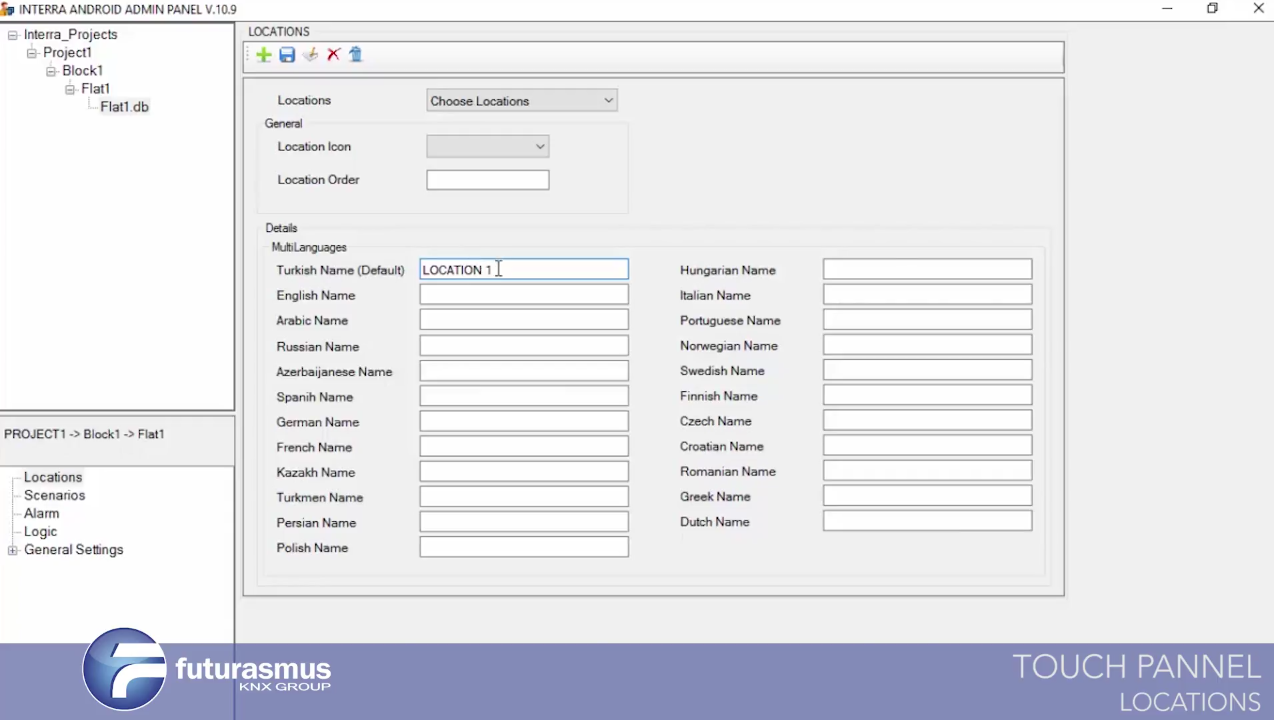
Task: Select Scenarios in the lower panel
Action: click(x=54, y=496)
